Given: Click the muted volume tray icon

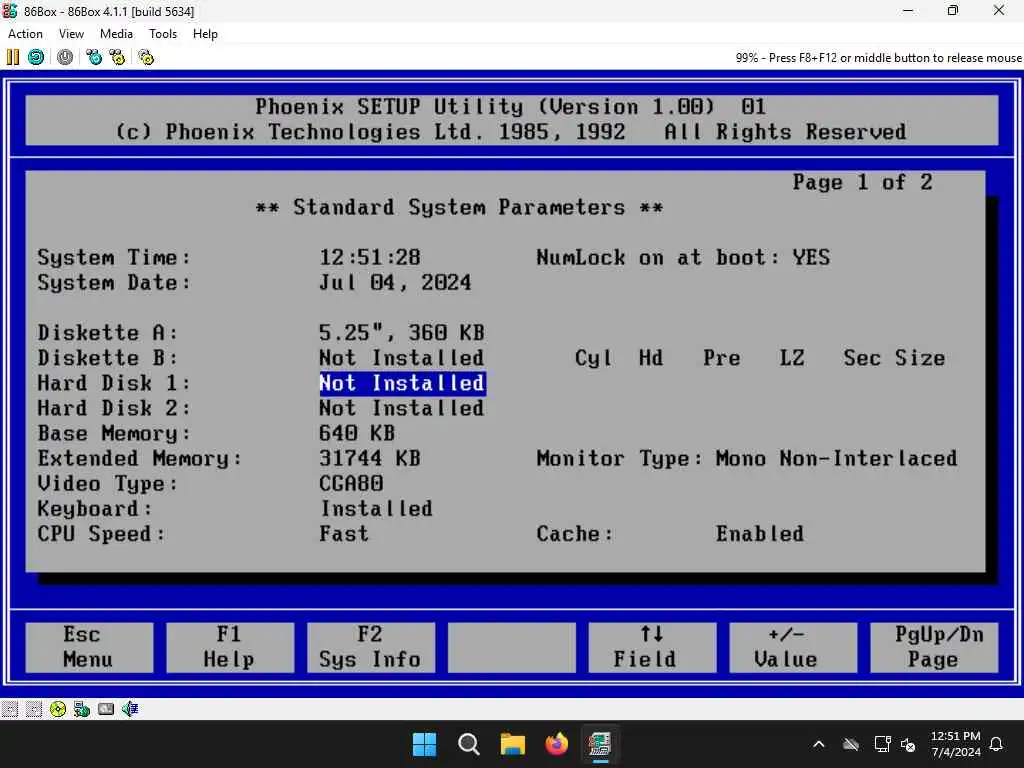Looking at the screenshot, I should click(908, 744).
